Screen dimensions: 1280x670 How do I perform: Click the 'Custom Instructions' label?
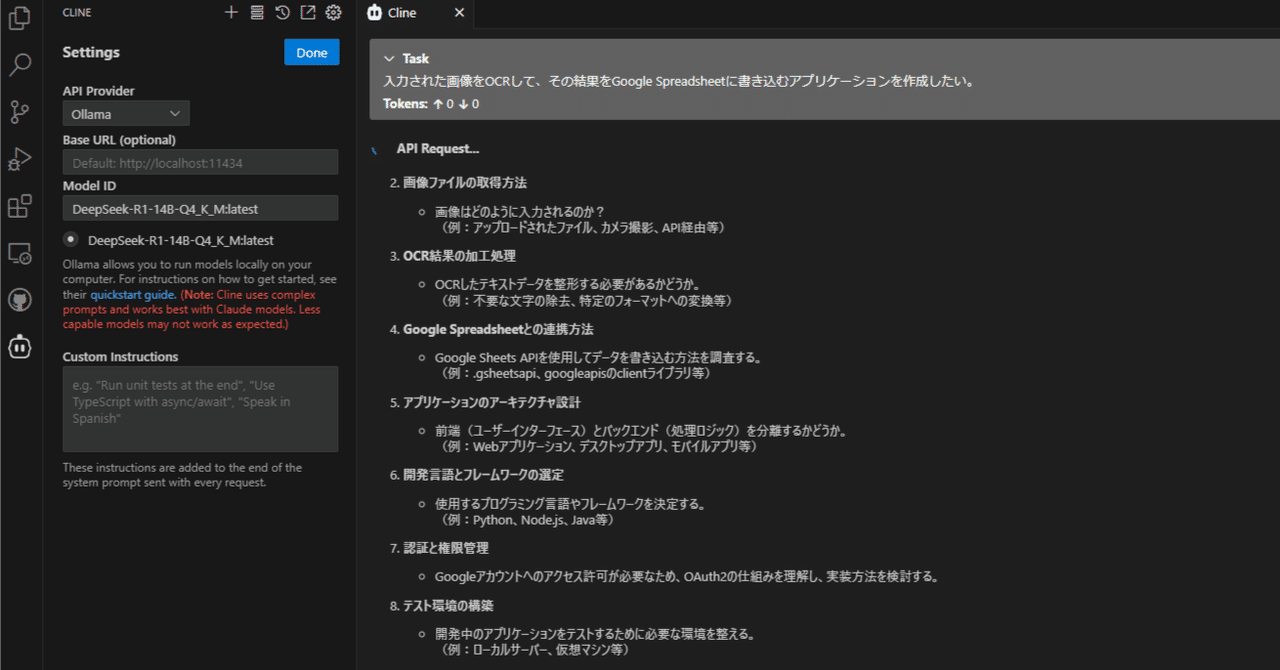(120, 357)
